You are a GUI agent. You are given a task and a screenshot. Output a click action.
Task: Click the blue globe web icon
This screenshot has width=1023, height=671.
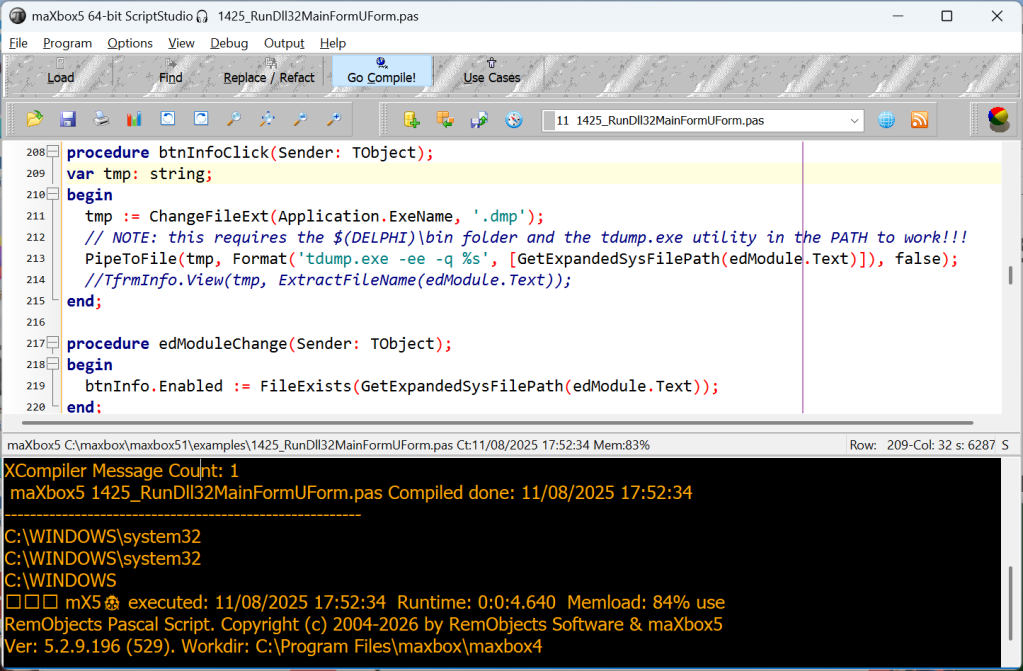(x=886, y=120)
